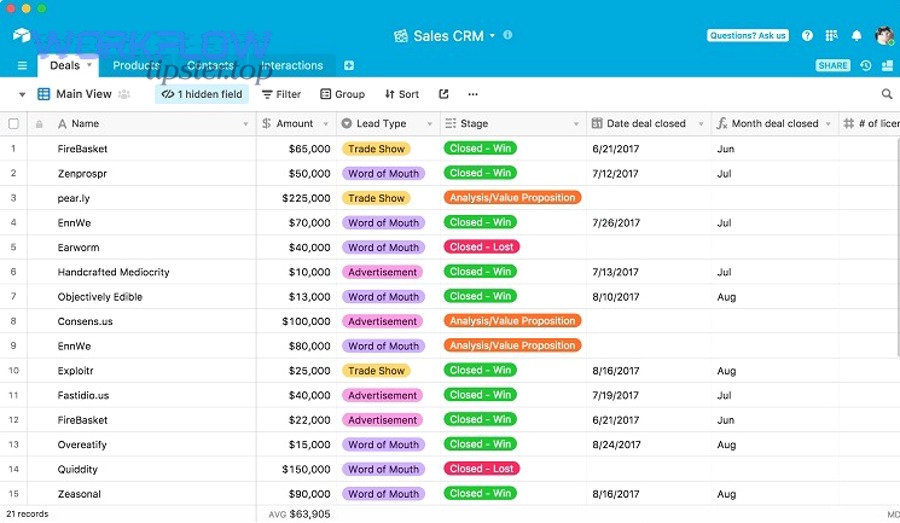Click the grid view icon beside Main View

(44, 94)
